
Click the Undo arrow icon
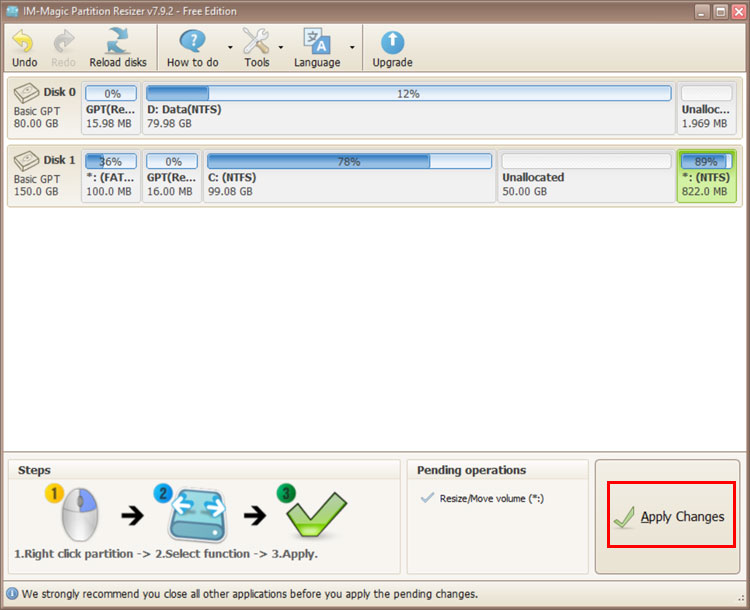[x=23, y=42]
